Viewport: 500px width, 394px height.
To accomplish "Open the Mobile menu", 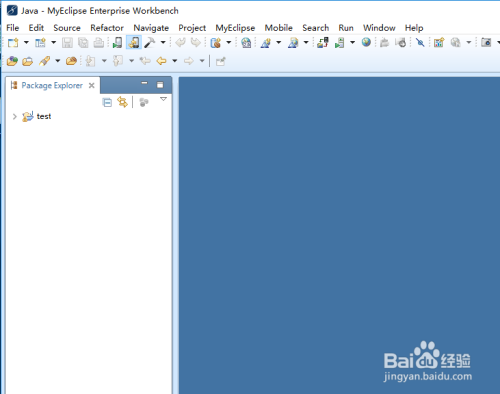I will [x=279, y=28].
